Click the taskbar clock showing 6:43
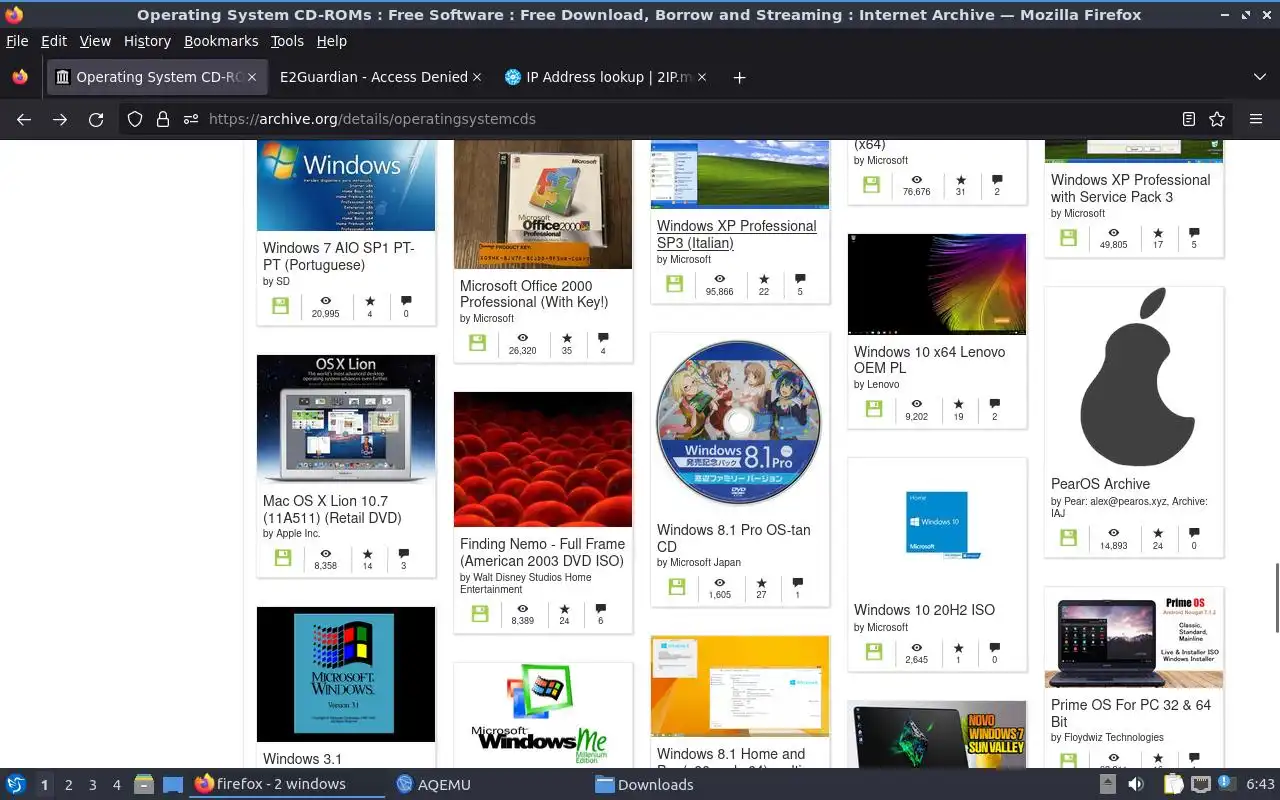The height and width of the screenshot is (800, 1280). [x=1260, y=784]
